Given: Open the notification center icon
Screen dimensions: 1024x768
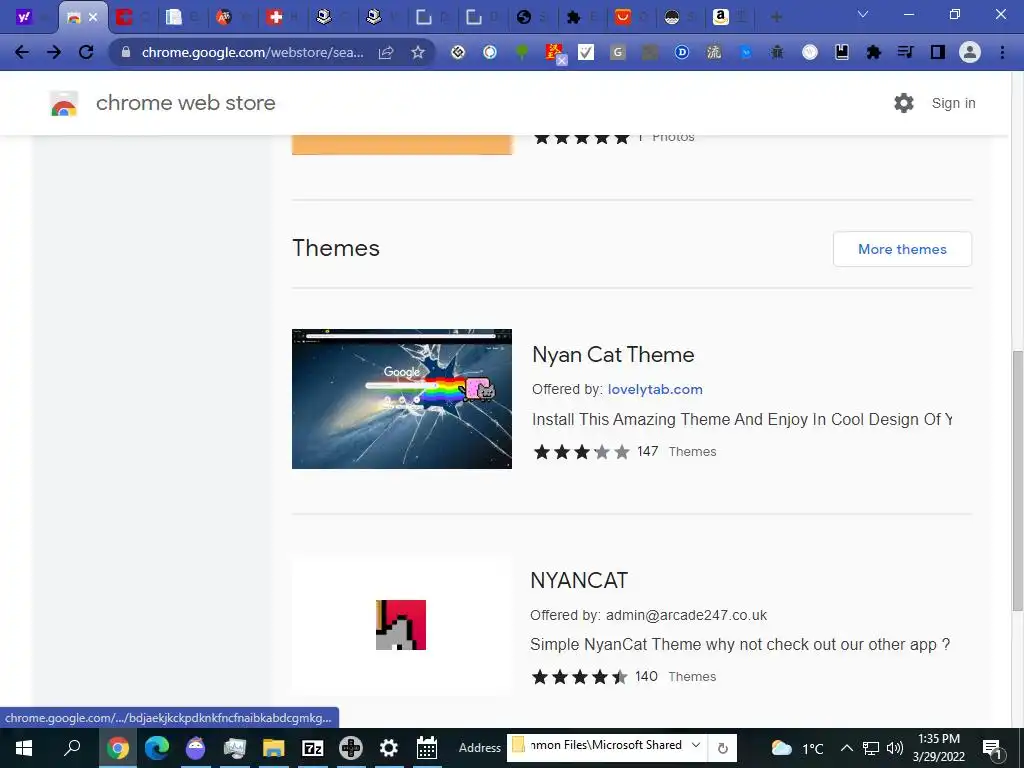Looking at the screenshot, I should (992, 749).
